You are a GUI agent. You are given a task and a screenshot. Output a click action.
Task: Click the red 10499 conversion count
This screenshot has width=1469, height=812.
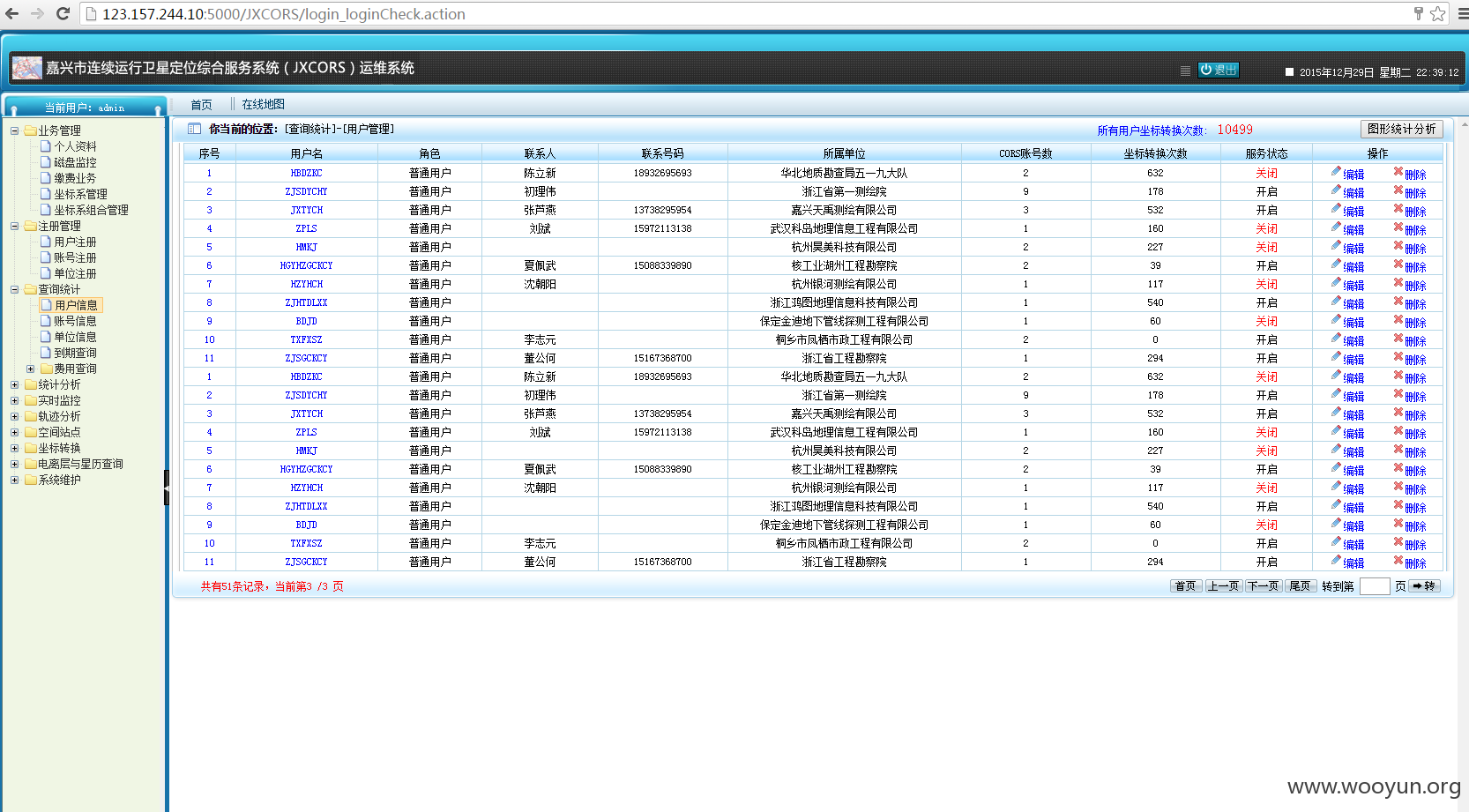pos(1234,130)
